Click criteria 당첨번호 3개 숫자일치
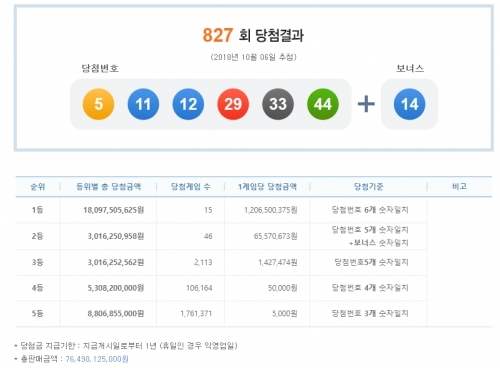The height and width of the screenshot is (368, 500). (370, 313)
